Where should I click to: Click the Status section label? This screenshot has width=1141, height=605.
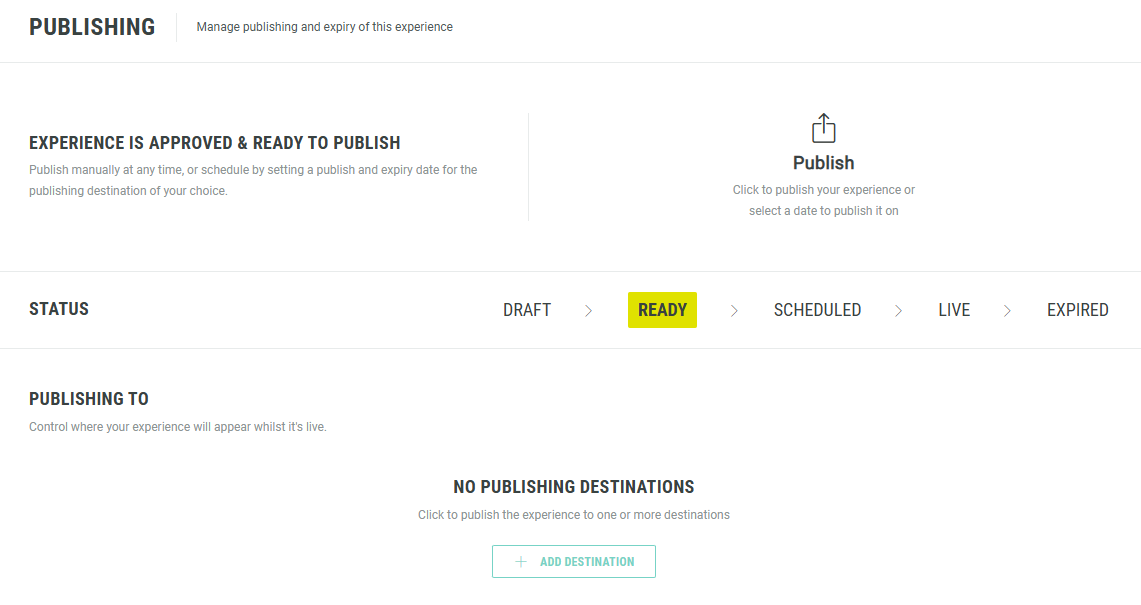point(59,309)
